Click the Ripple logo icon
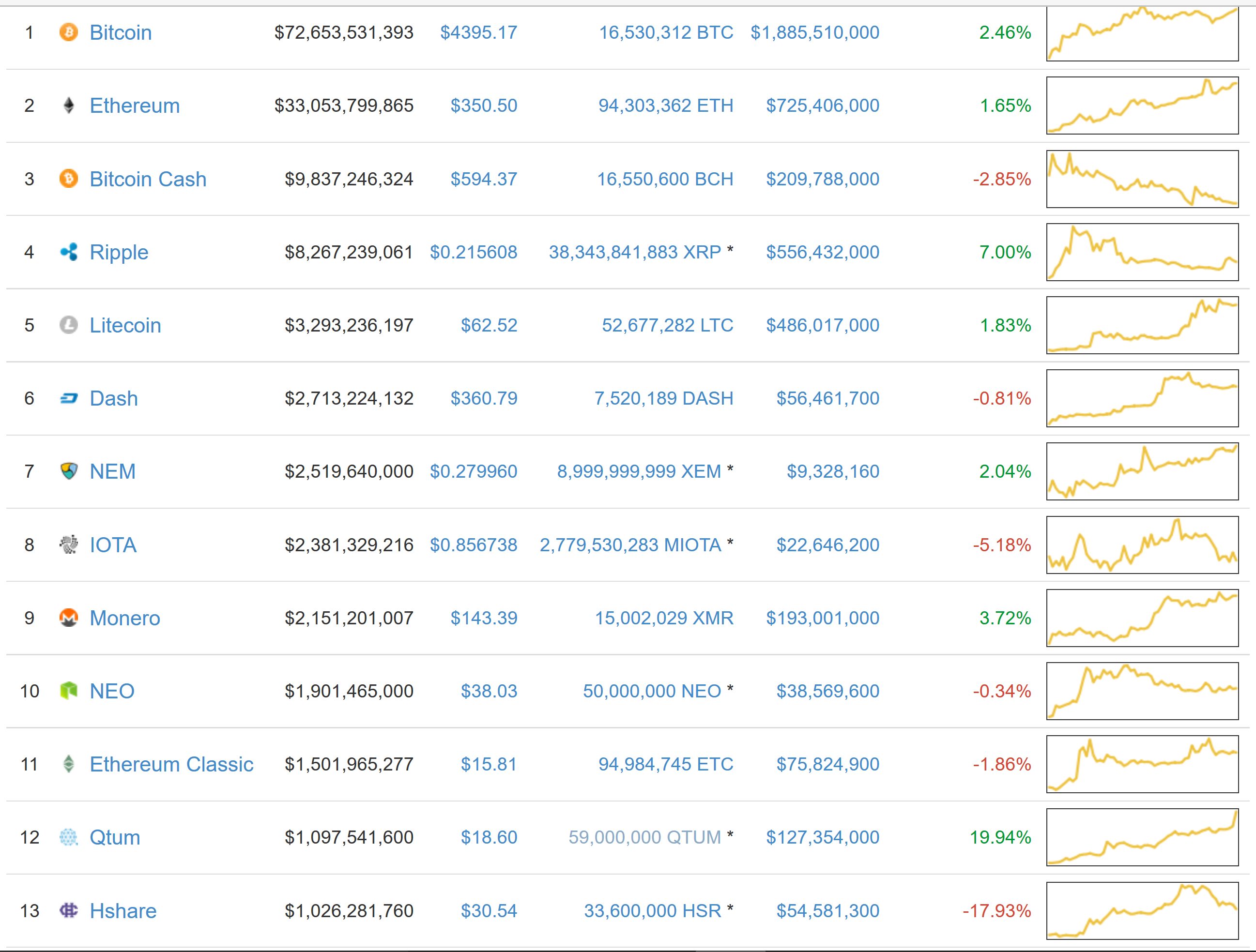This screenshot has width=1256, height=952. [x=69, y=252]
